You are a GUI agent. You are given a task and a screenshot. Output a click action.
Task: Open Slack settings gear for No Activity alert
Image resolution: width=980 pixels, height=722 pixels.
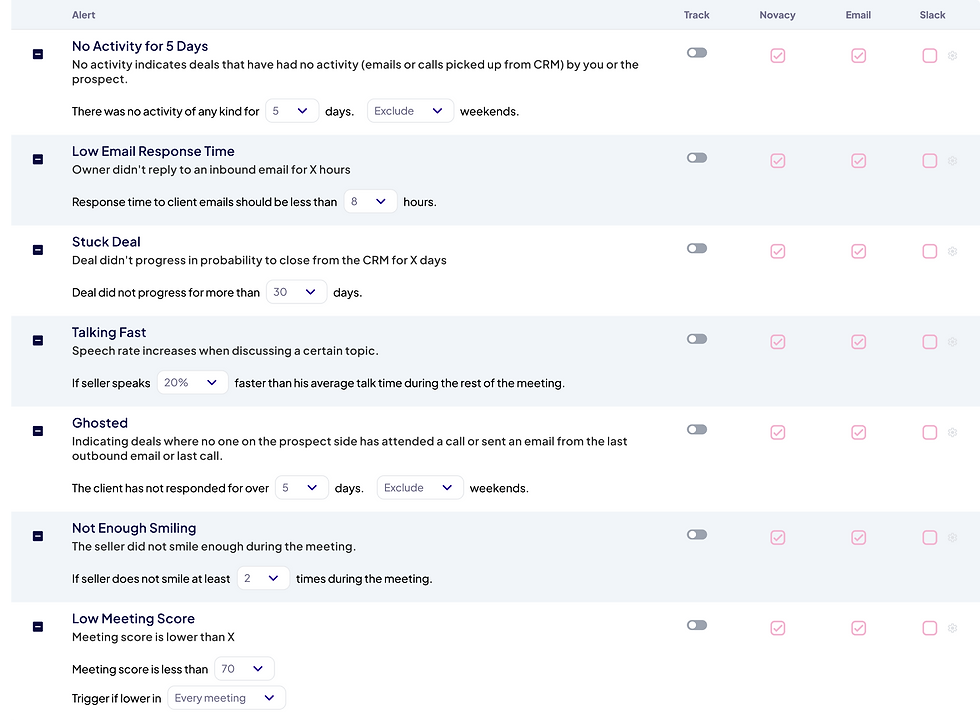point(952,56)
